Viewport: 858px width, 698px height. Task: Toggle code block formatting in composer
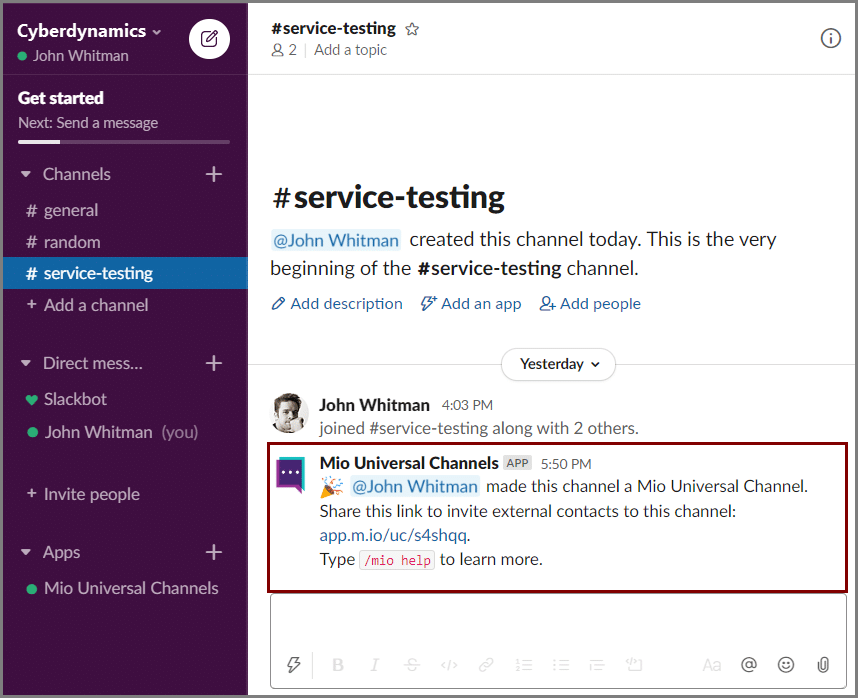[634, 665]
